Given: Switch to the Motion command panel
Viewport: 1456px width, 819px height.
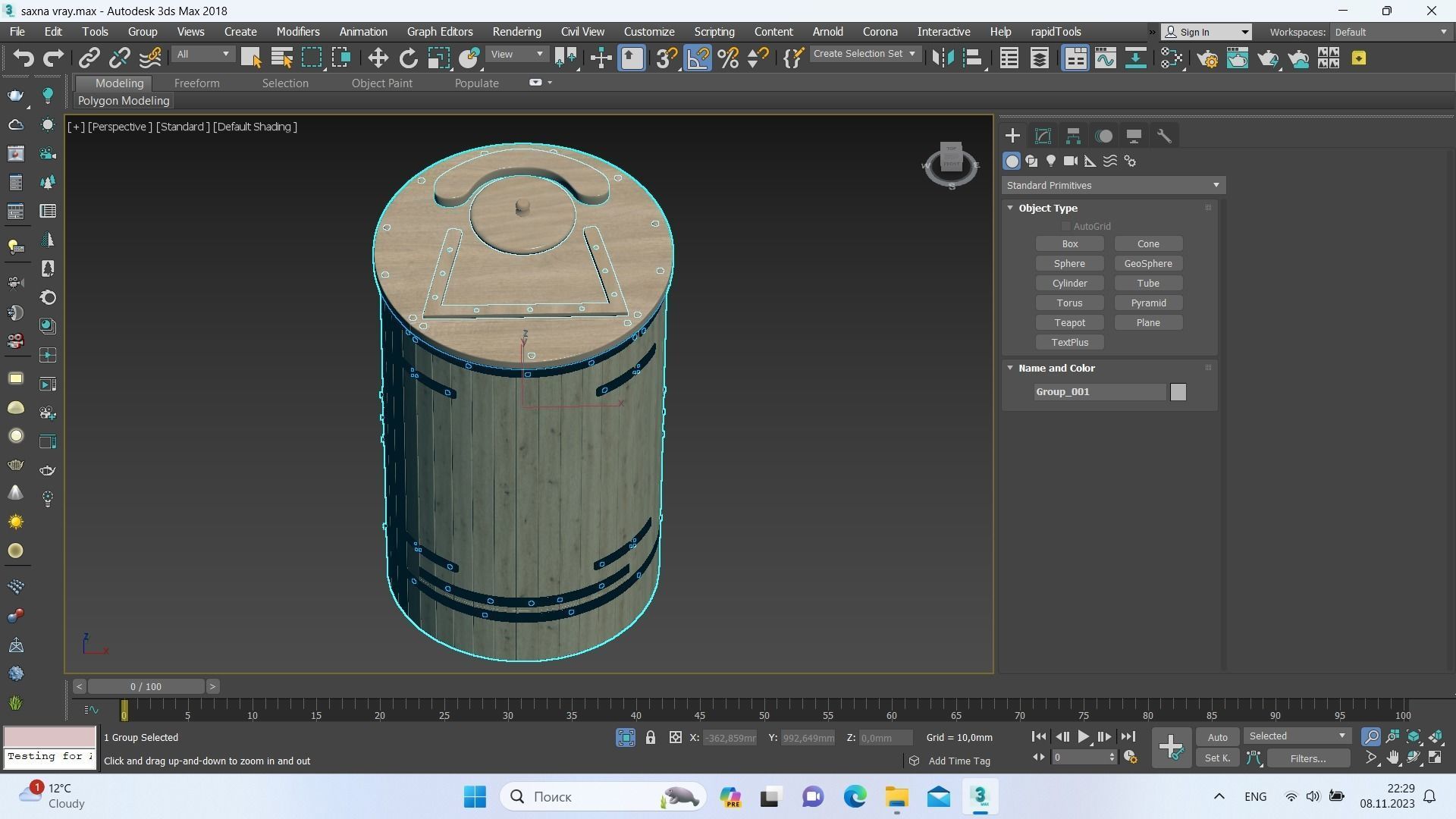Looking at the screenshot, I should (1104, 136).
